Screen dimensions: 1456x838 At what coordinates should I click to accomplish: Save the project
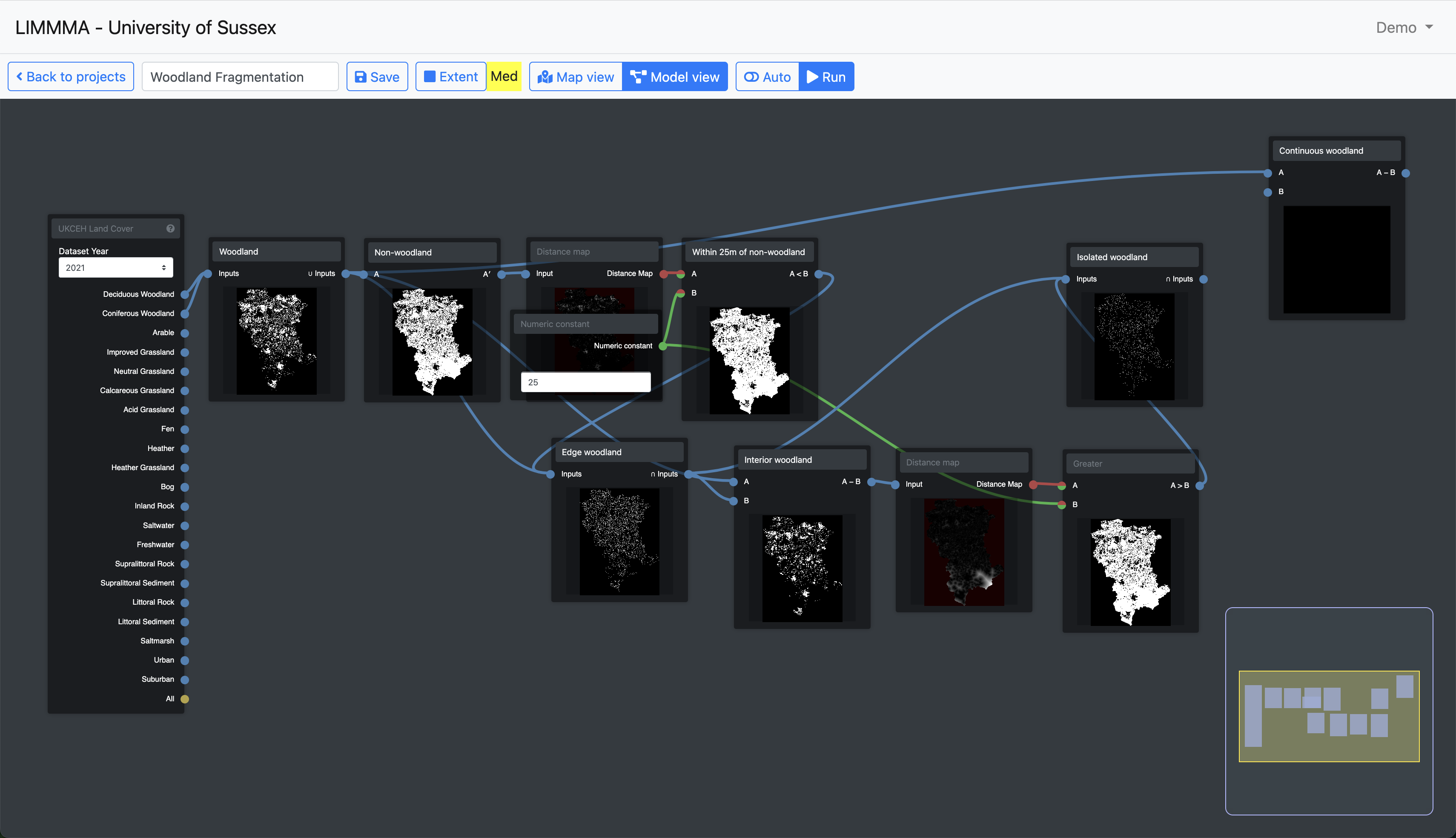point(377,77)
